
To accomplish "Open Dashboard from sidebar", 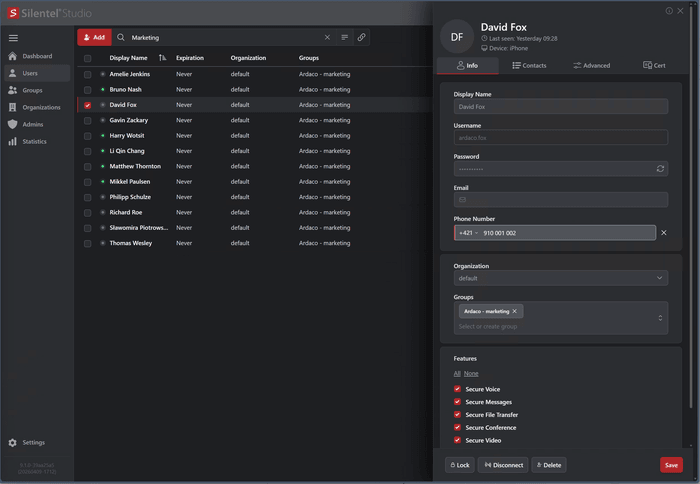I will (37, 56).
